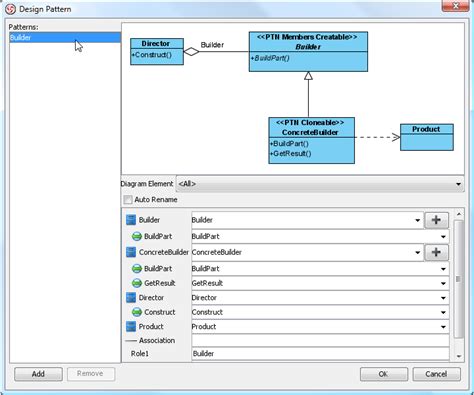Viewport: 474px width, 395px height.
Task: Click the generalization arrow below Builder class
Action: pyautogui.click(x=308, y=94)
